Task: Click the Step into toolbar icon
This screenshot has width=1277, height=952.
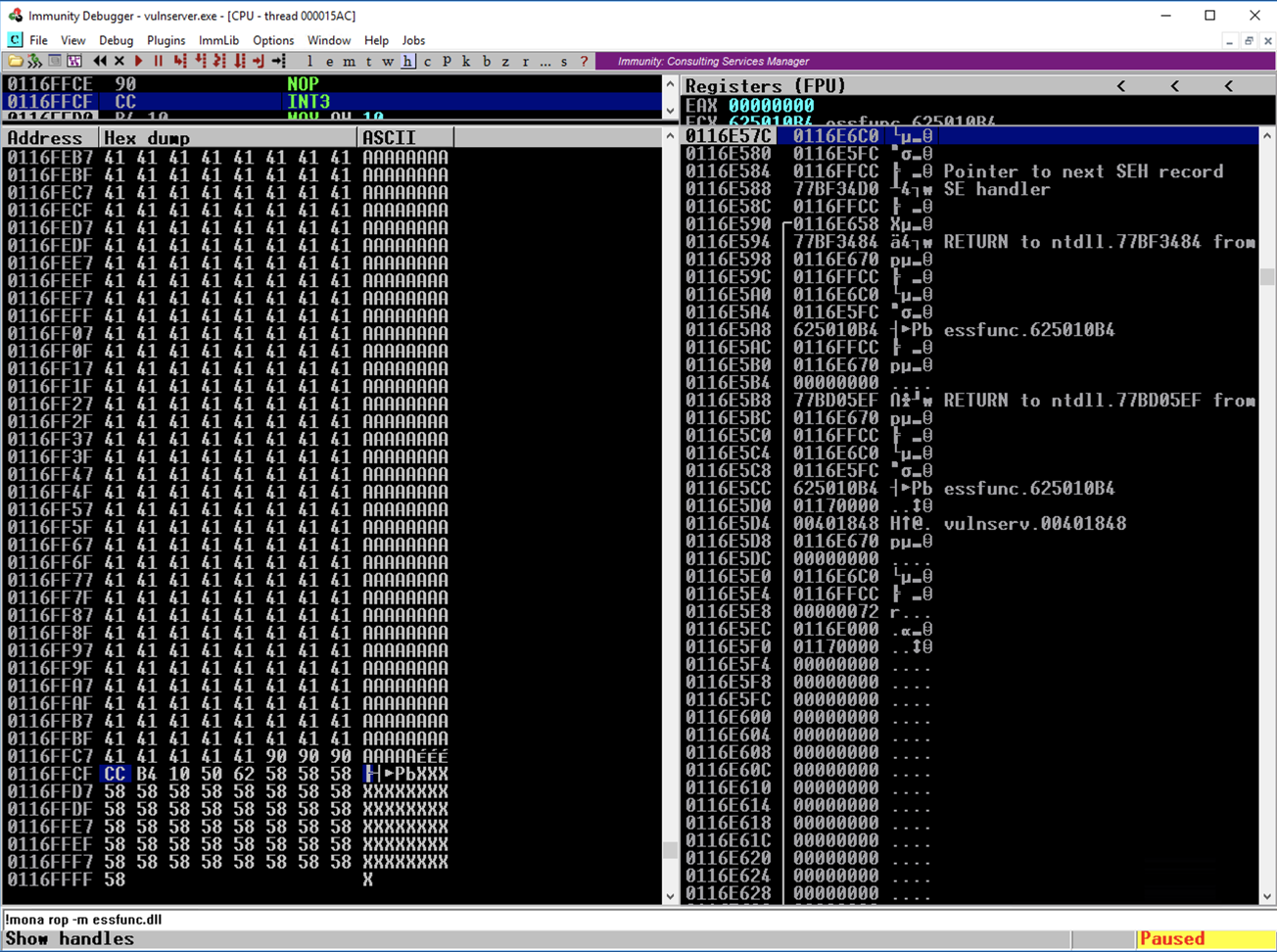Action: tap(180, 61)
